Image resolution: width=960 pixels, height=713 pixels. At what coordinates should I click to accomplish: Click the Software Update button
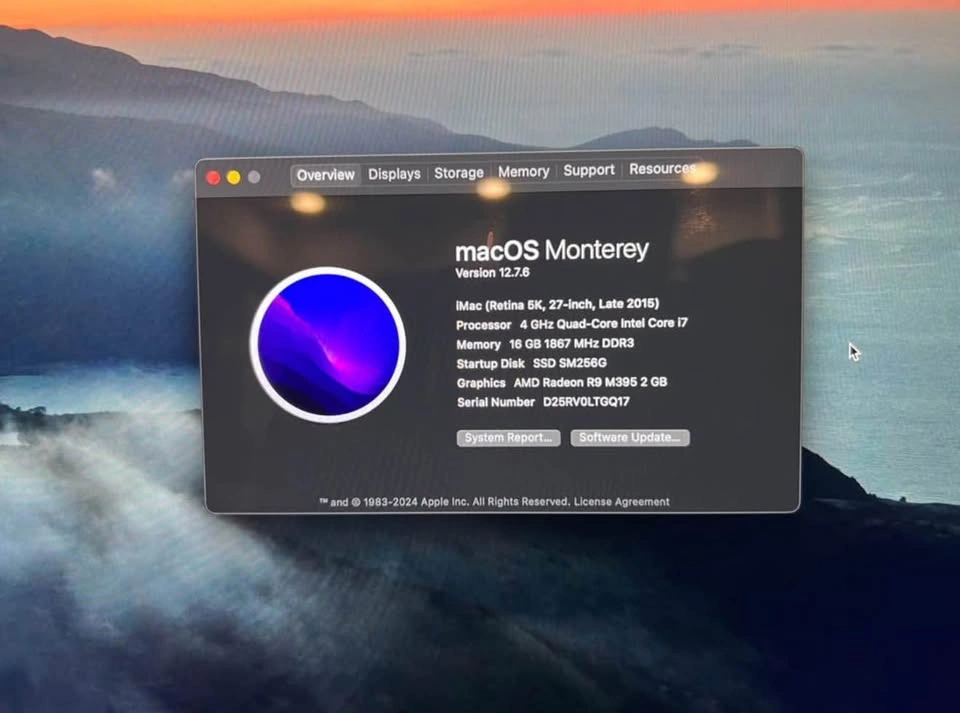[630, 437]
